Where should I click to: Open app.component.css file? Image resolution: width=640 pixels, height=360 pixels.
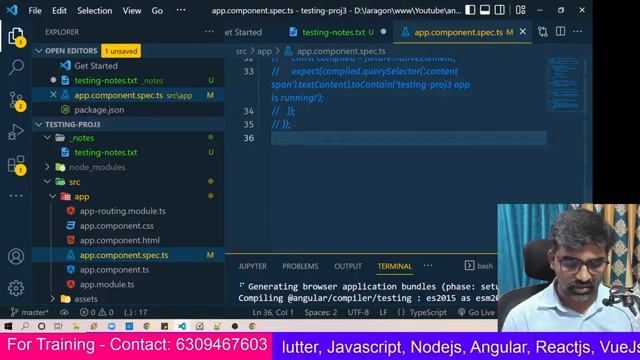(x=117, y=226)
